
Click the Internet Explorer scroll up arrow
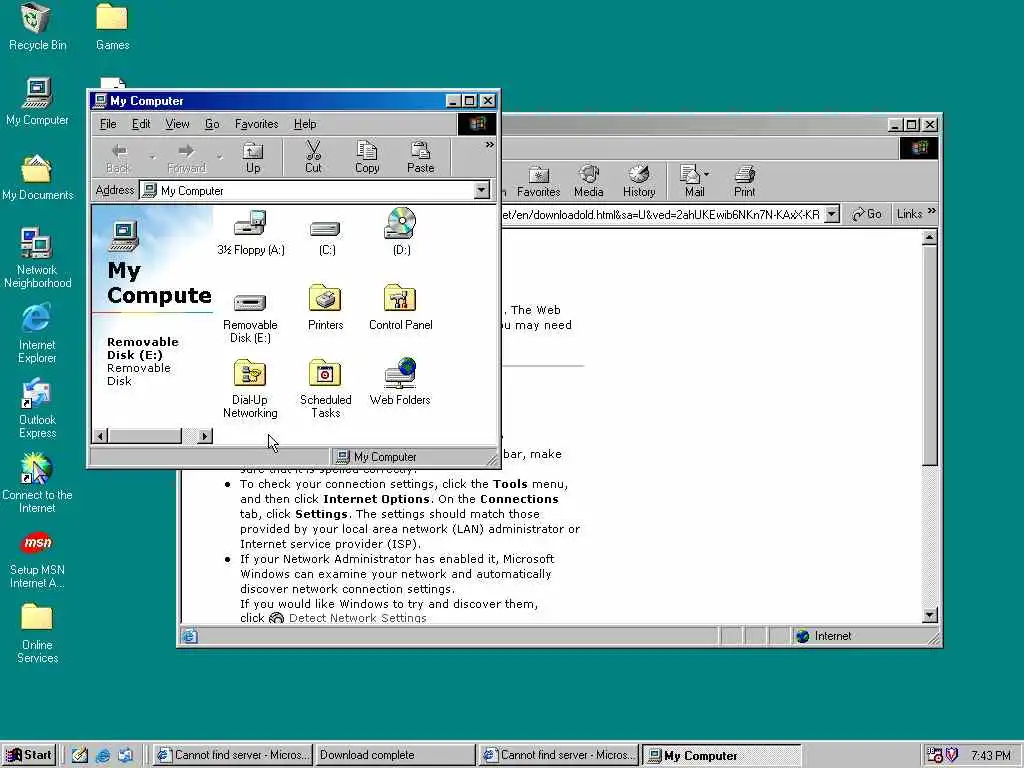[930, 237]
